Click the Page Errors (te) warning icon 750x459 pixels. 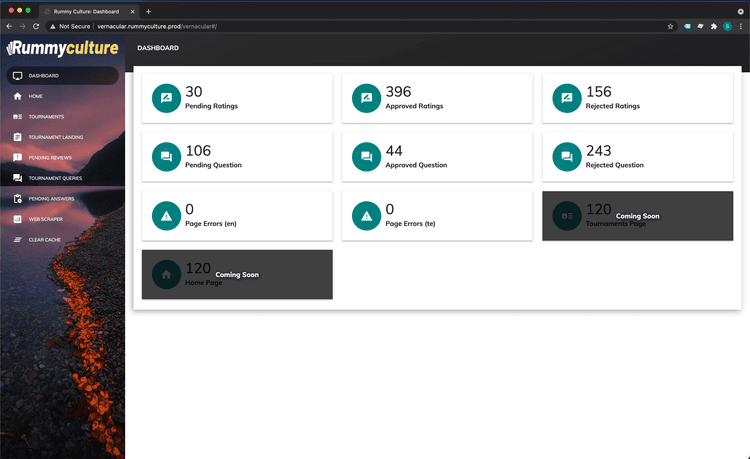[x=366, y=216]
